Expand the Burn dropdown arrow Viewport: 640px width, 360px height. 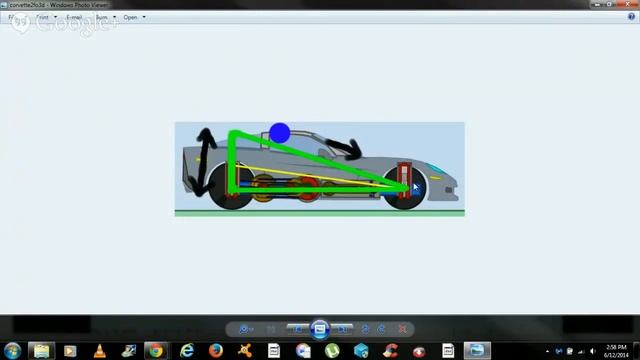click(x=114, y=17)
